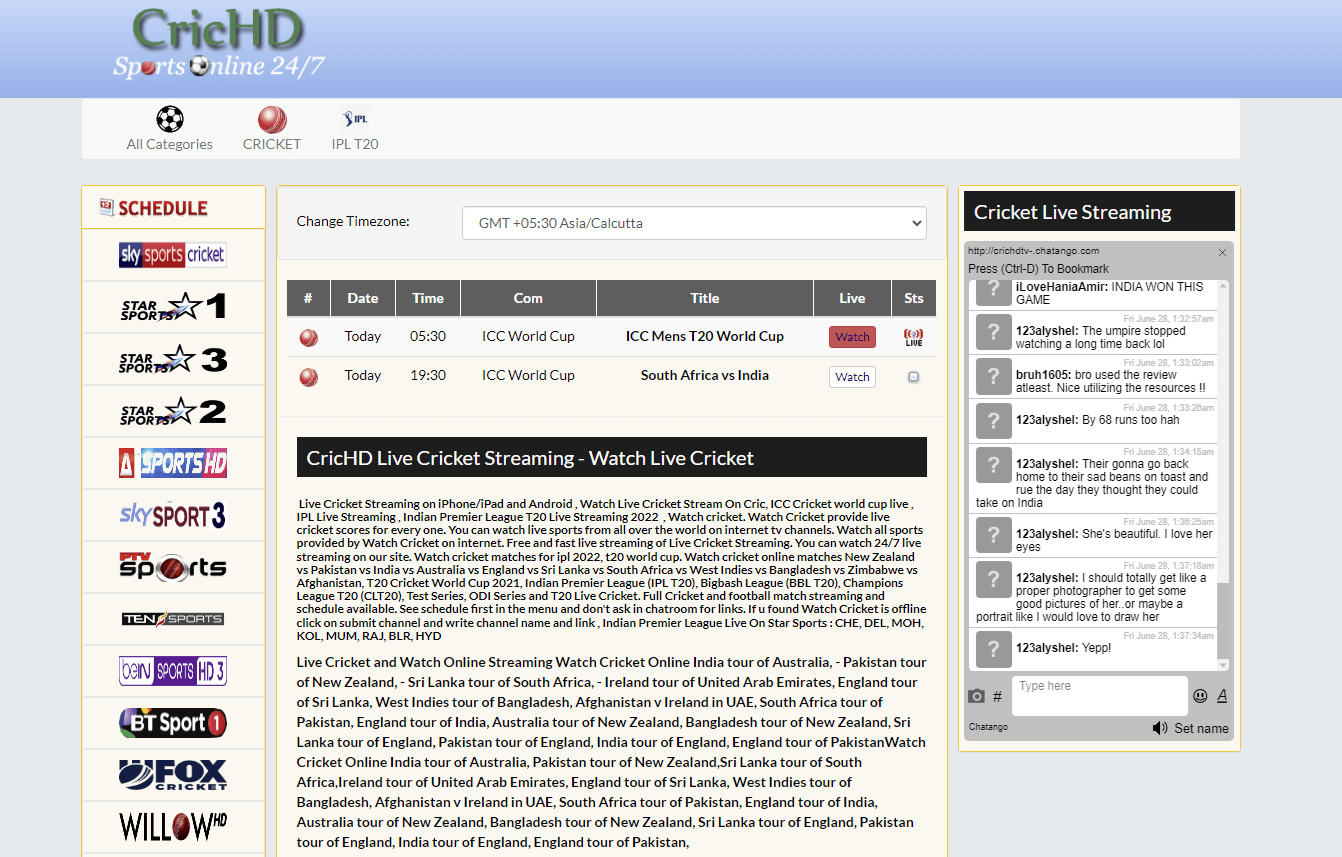The image size is (1342, 857).
Task: Open the Star Sports 2 channel
Action: 172,411
